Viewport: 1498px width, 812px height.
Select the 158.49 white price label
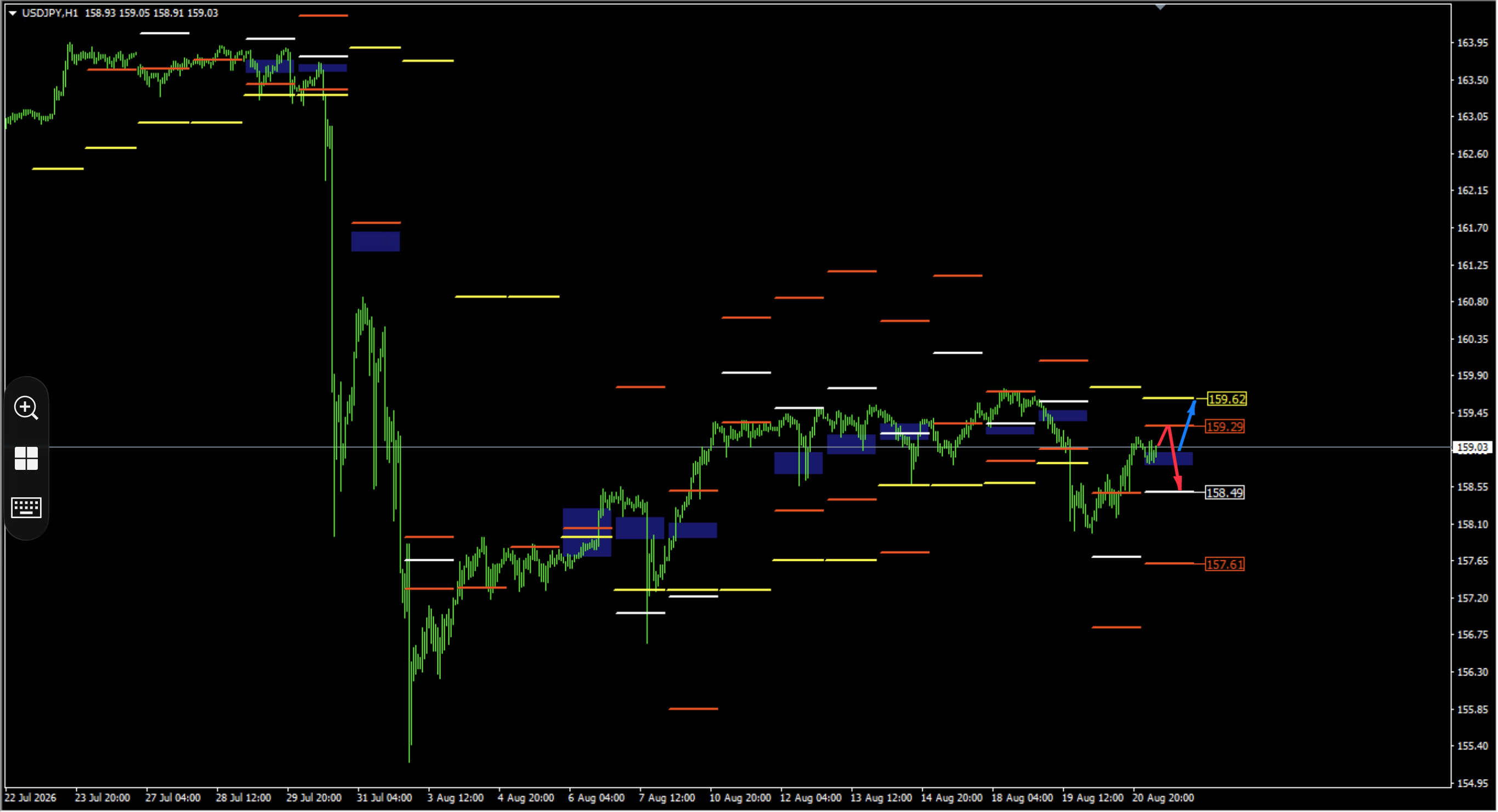[1225, 493]
